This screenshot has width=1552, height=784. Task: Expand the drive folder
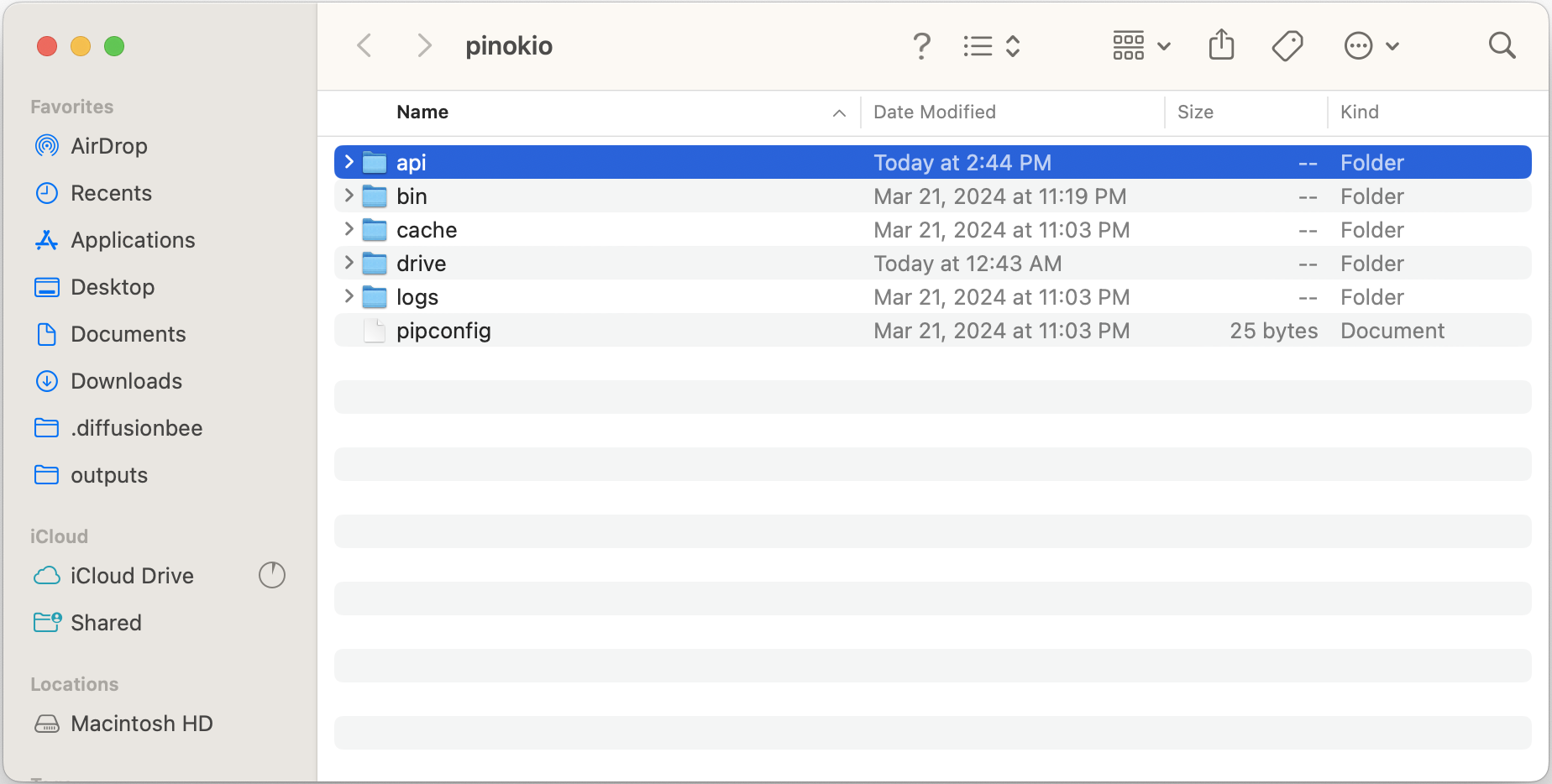349,263
